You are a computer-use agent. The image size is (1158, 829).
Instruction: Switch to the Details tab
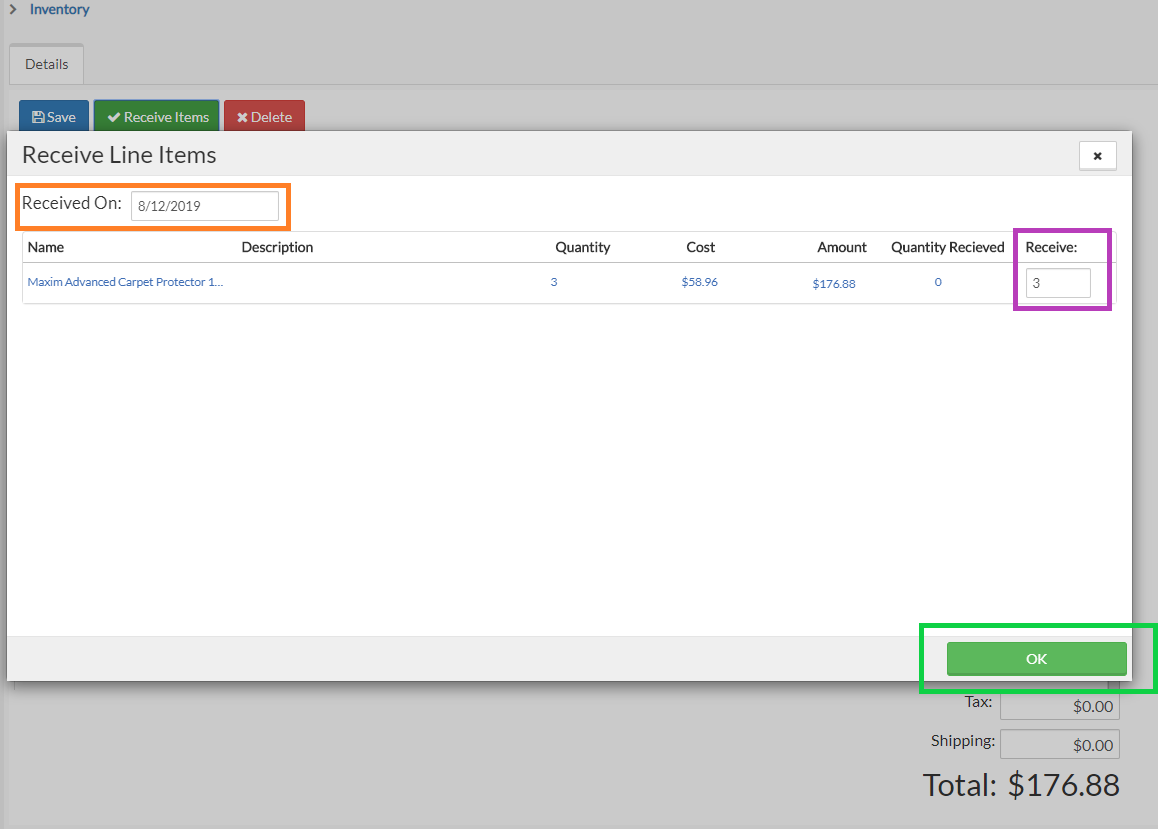[x=47, y=64]
